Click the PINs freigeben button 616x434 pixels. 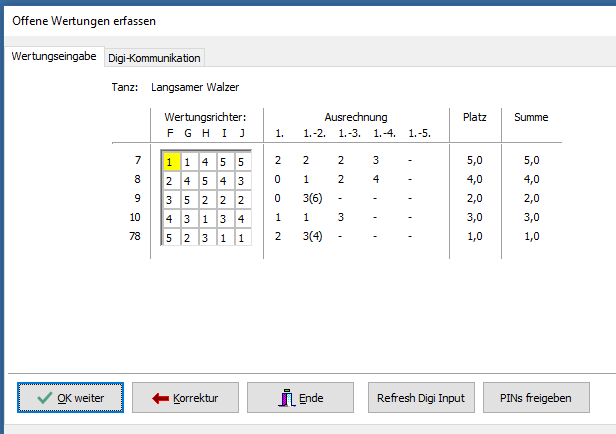(535, 398)
